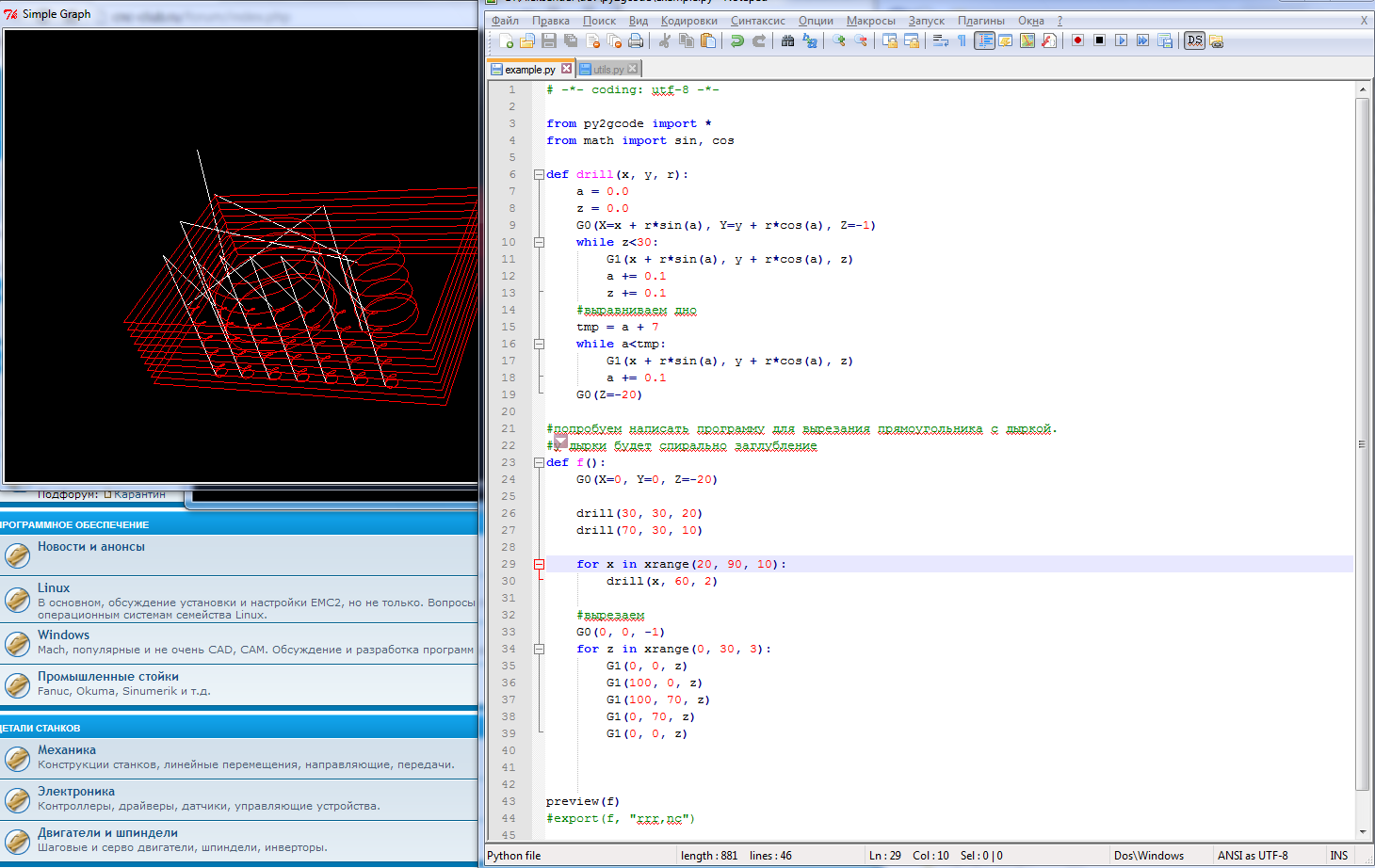The width and height of the screenshot is (1375, 868).
Task: Toggle show all characters pilcrow button
Action: [962, 40]
